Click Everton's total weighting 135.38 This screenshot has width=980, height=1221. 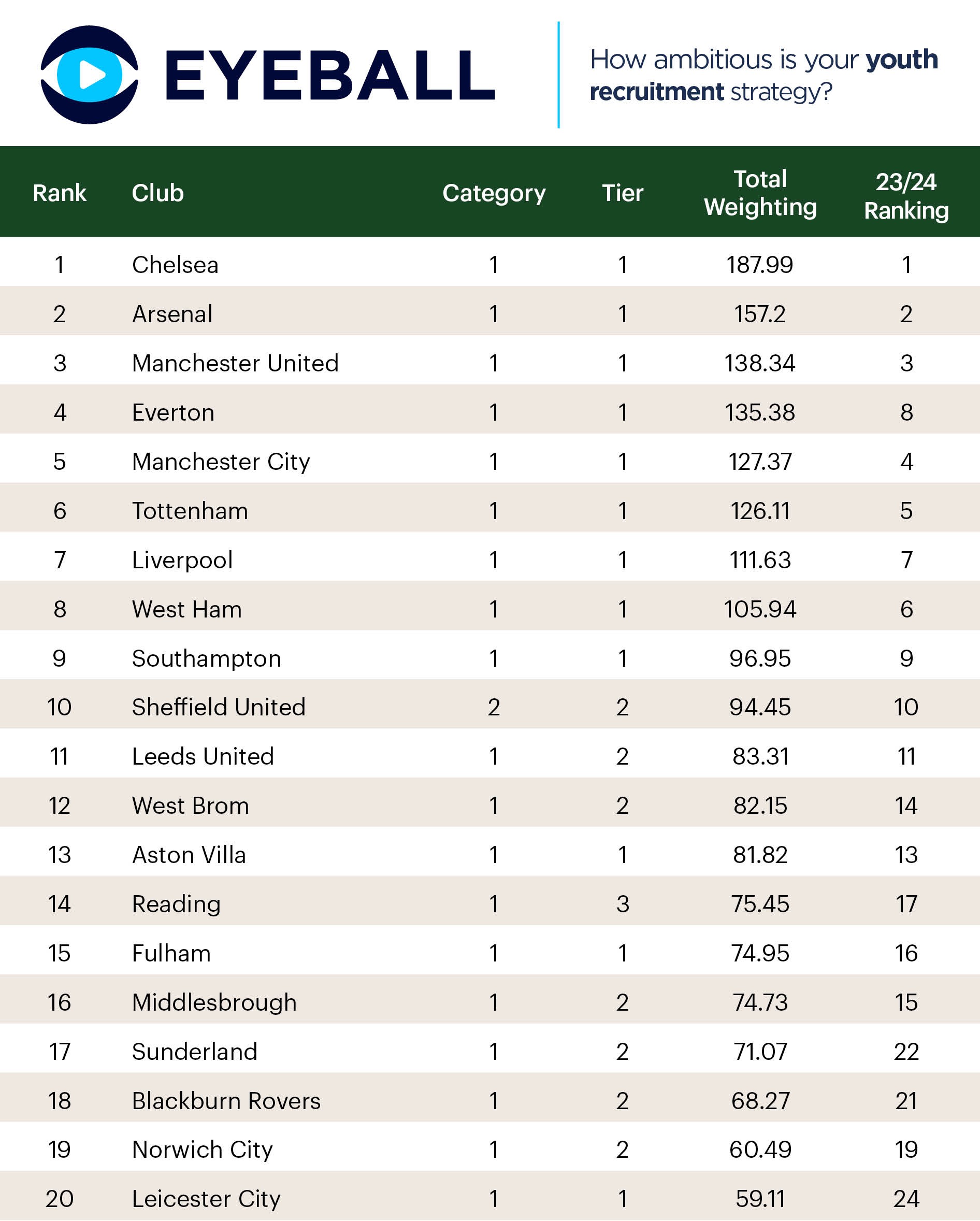(760, 412)
